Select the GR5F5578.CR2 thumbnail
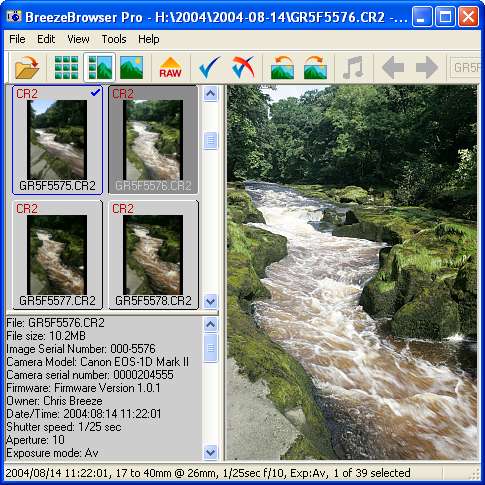485x485 pixels. (x=153, y=255)
